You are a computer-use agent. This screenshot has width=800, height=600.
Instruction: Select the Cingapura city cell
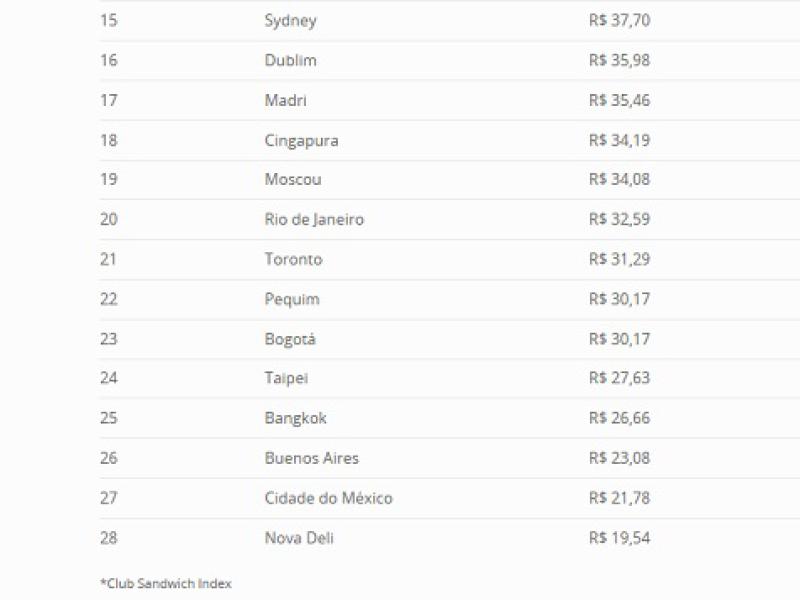(x=301, y=141)
